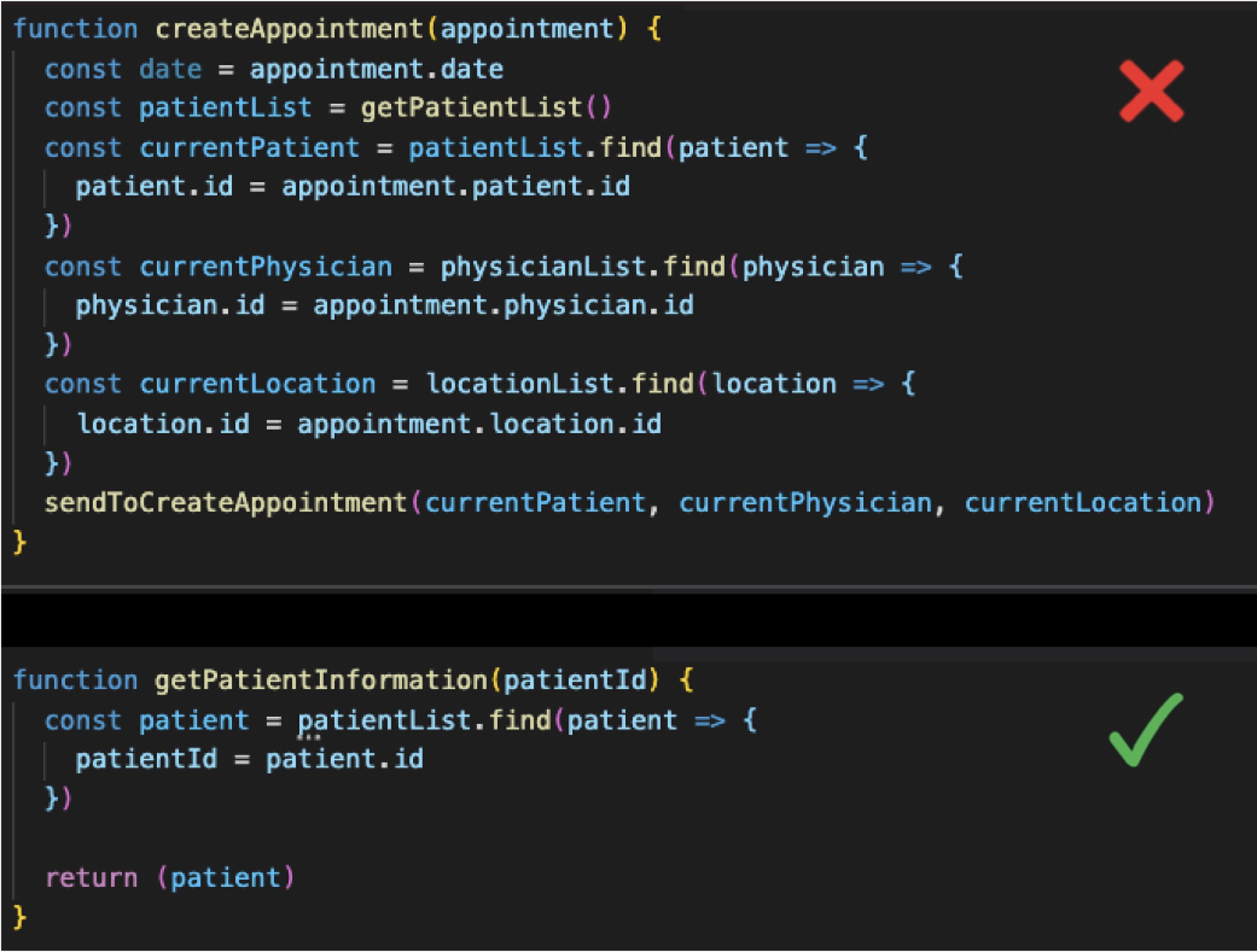Click locationList.find method call
Screen dimensions: 1257x952
click(x=560, y=385)
